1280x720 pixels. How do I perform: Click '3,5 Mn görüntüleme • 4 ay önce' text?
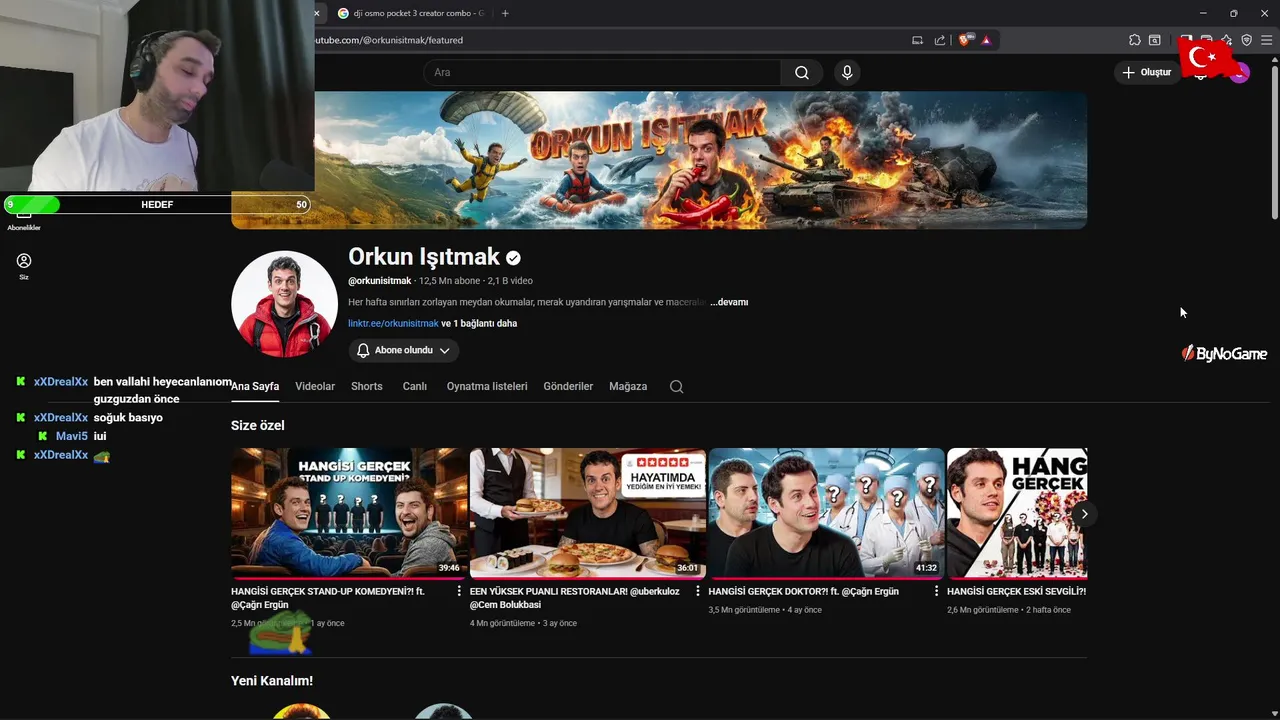click(x=765, y=610)
